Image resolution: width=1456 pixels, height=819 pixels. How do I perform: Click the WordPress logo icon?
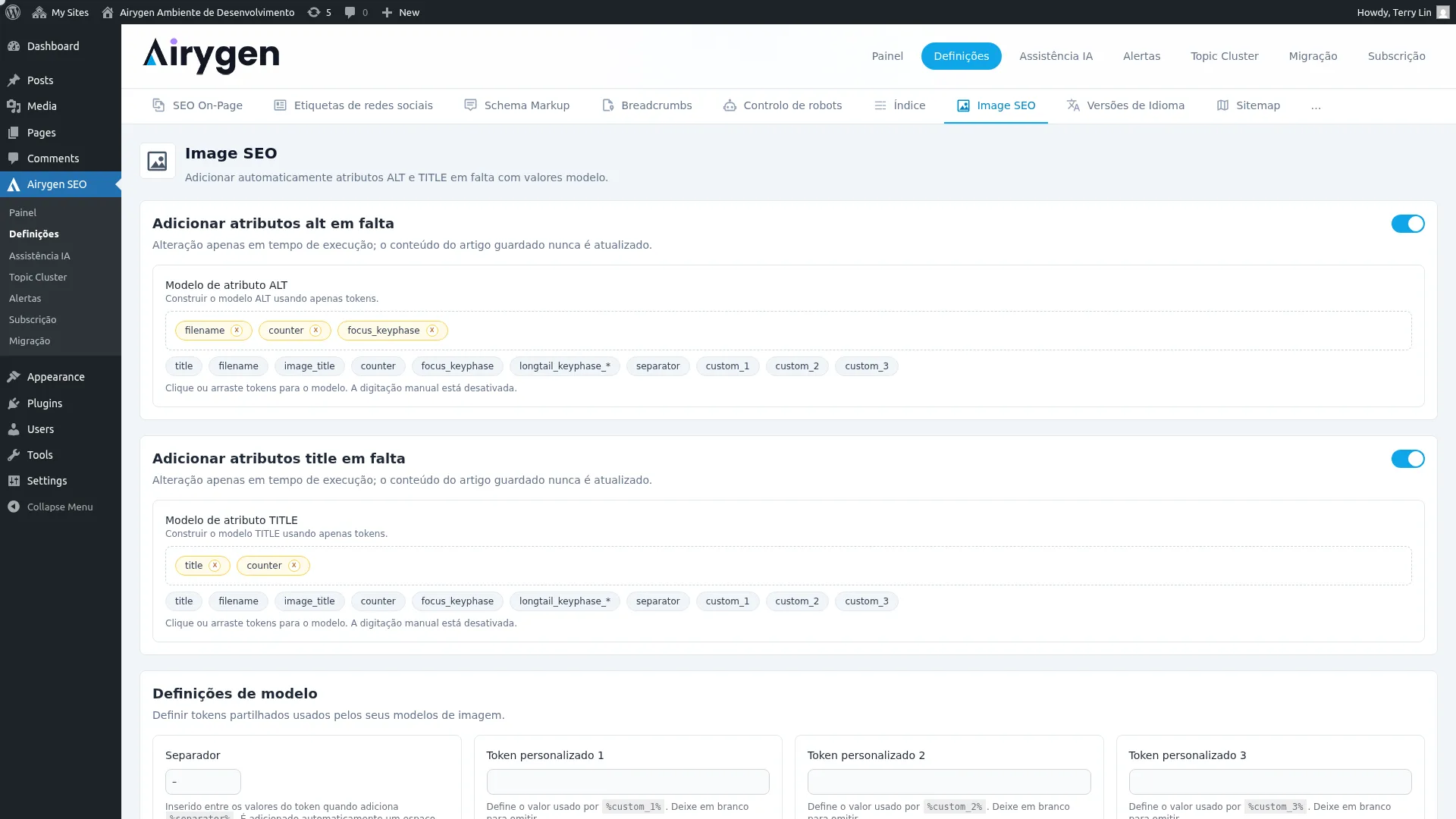point(13,12)
